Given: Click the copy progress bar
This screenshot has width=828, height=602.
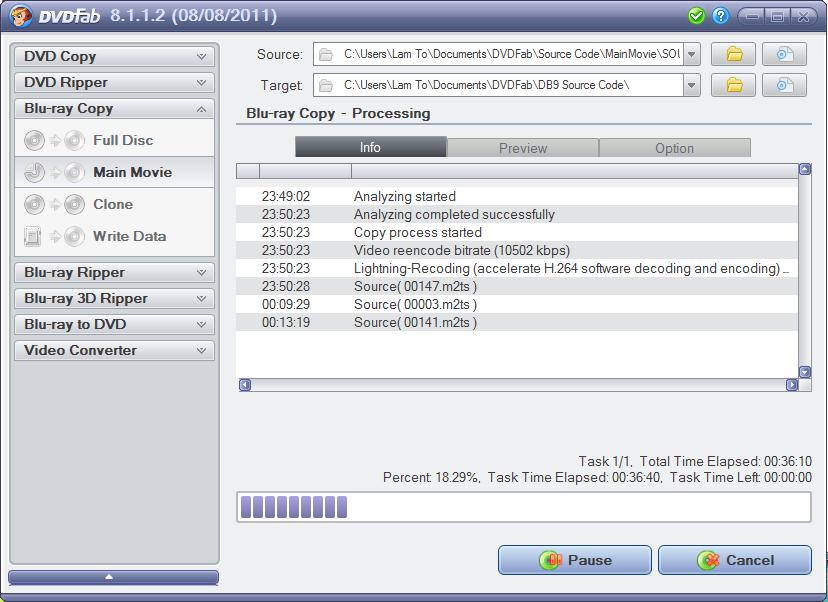Looking at the screenshot, I should [524, 507].
